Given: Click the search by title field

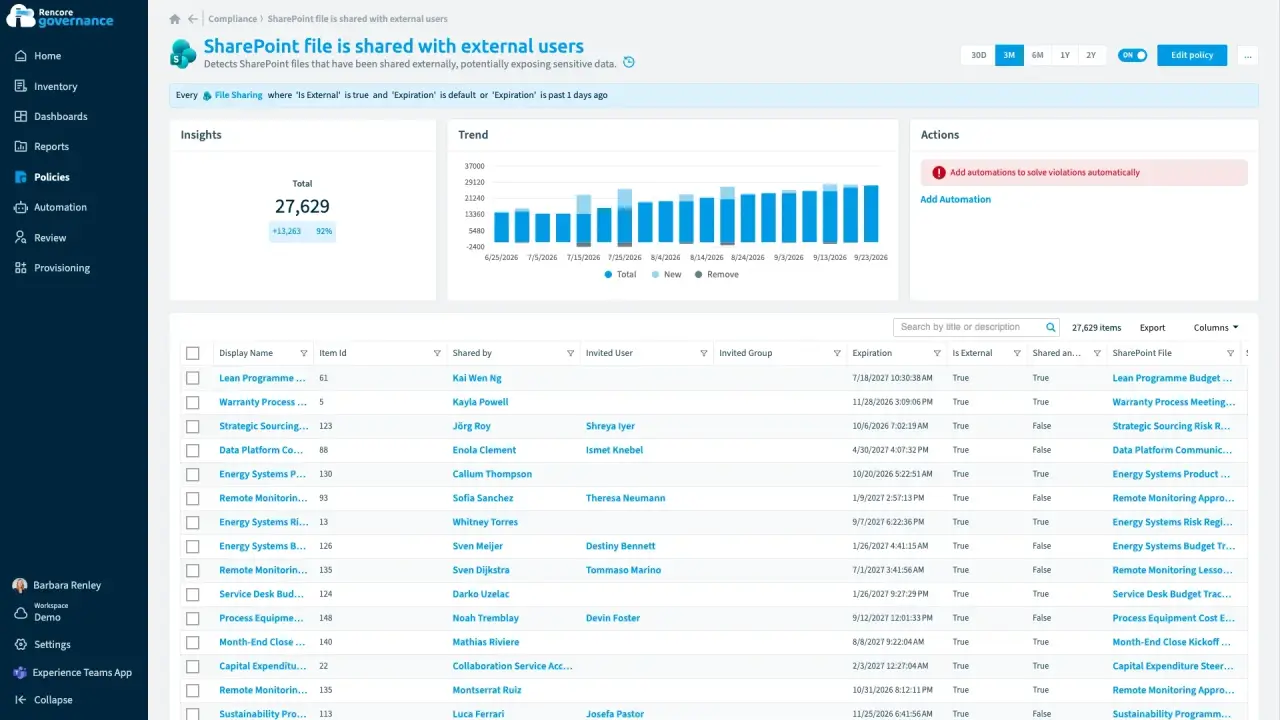Looking at the screenshot, I should (970, 327).
